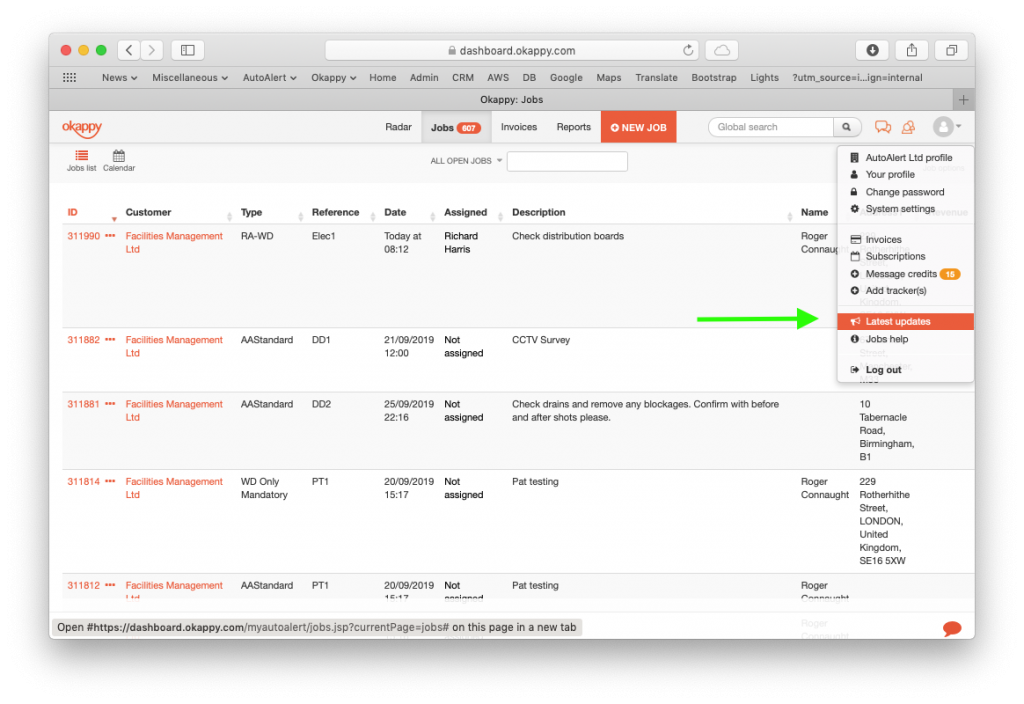Open options dots for job 311881
The image size is (1024, 704).
tap(110, 404)
